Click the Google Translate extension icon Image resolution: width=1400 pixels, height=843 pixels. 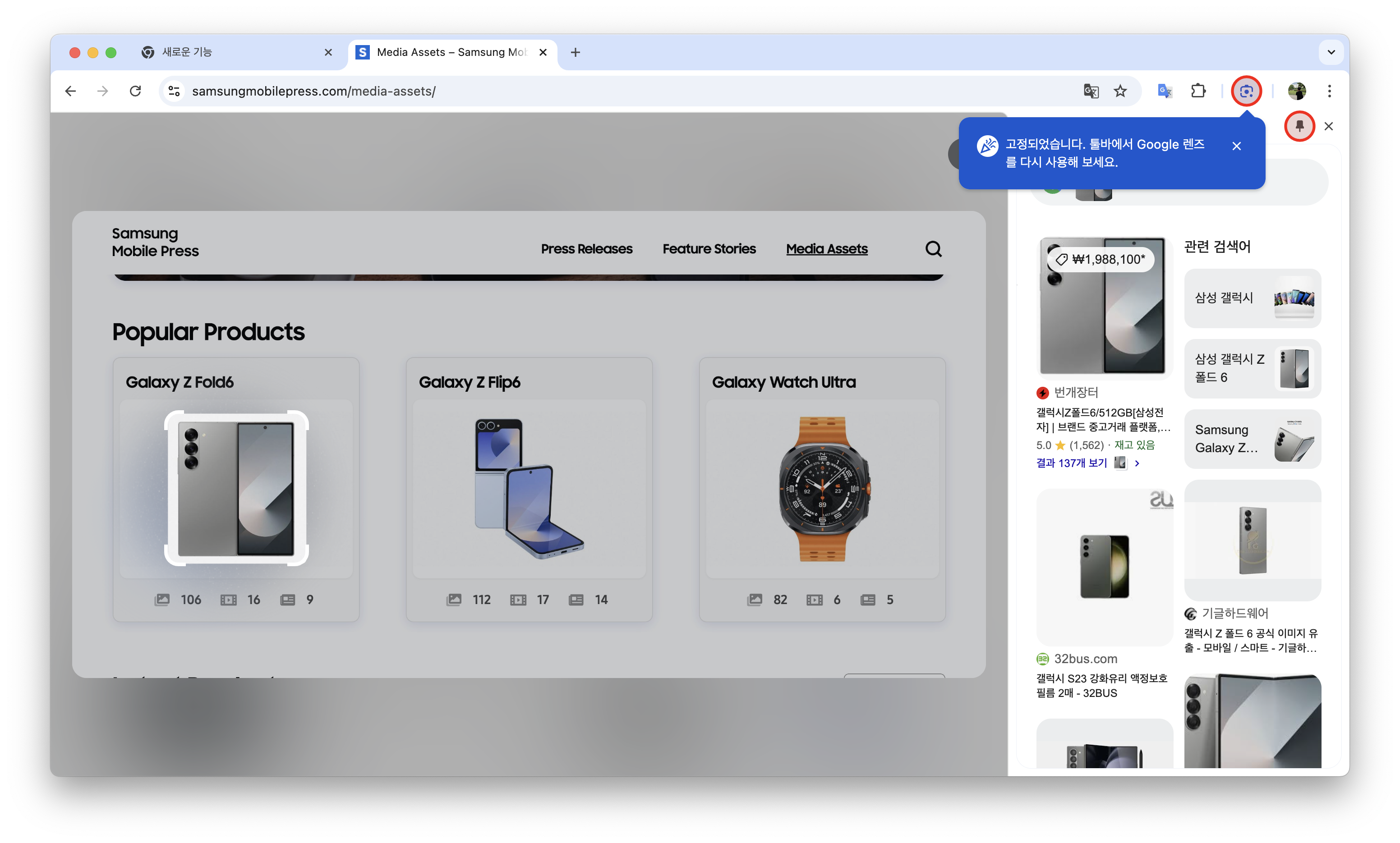click(x=1164, y=91)
